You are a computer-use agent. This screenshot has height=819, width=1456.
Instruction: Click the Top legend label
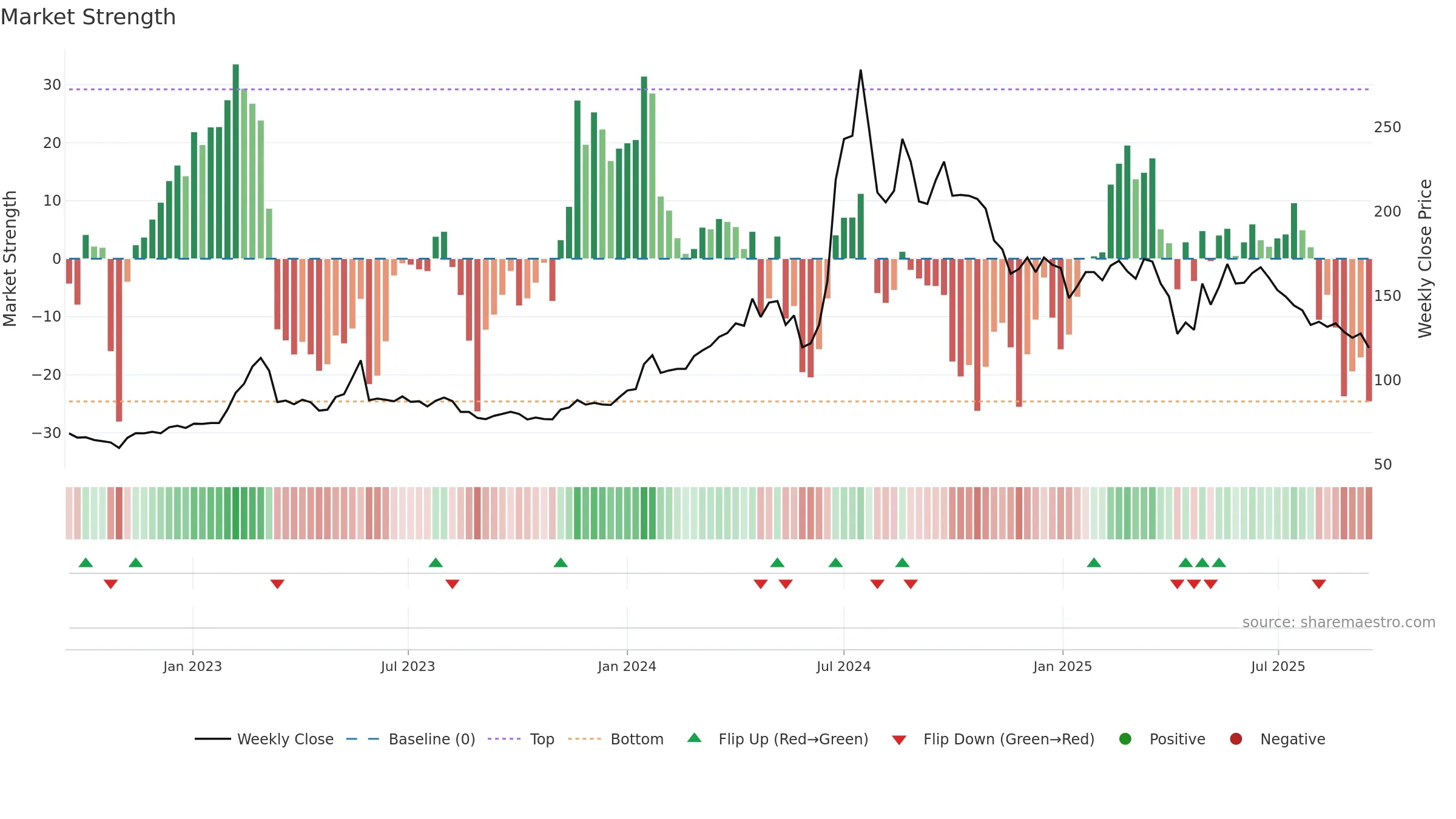542,739
